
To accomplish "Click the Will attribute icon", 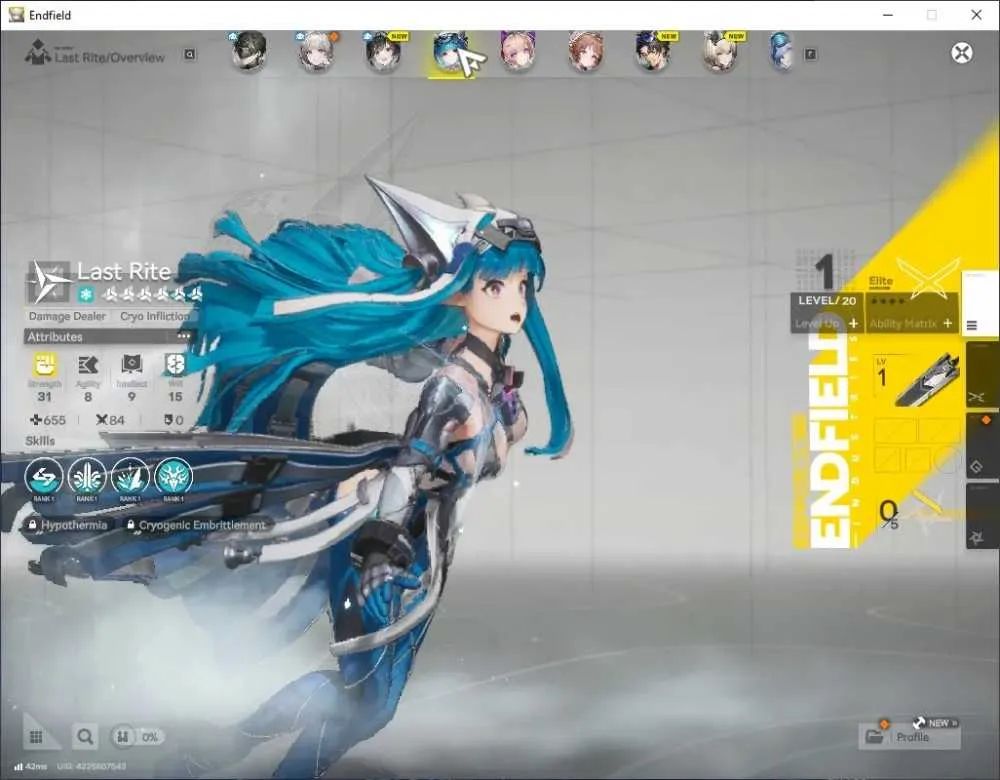I will click(x=175, y=365).
